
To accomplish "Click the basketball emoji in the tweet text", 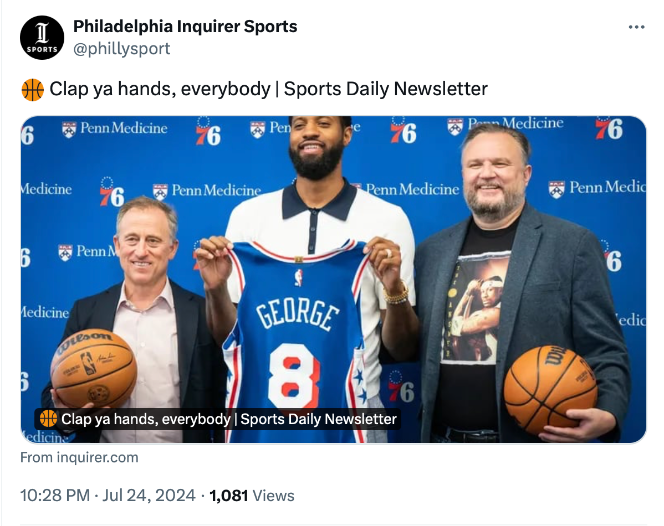I will (x=32, y=89).
